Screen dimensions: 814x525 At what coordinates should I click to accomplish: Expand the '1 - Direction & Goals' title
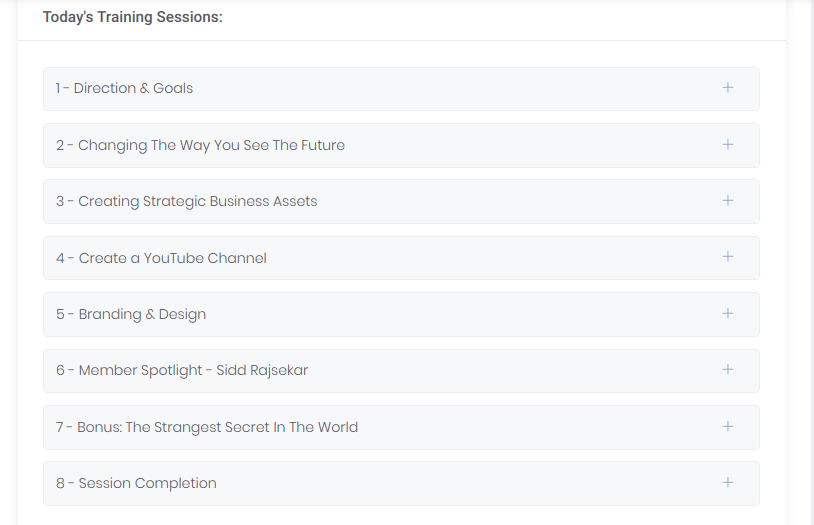coord(124,88)
